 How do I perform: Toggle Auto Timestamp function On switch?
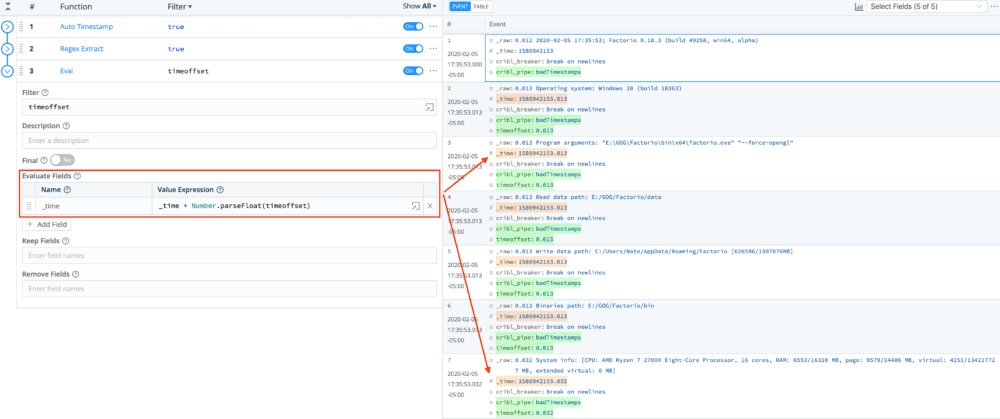pyautogui.click(x=413, y=27)
